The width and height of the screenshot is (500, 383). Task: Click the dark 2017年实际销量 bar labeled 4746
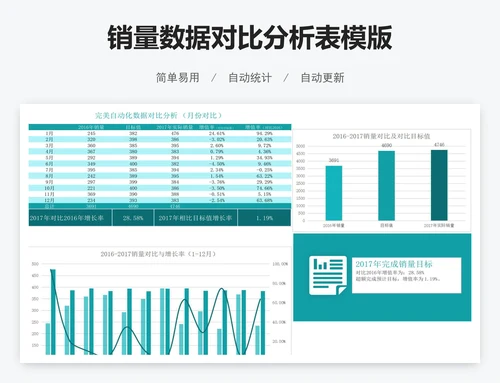click(439, 185)
